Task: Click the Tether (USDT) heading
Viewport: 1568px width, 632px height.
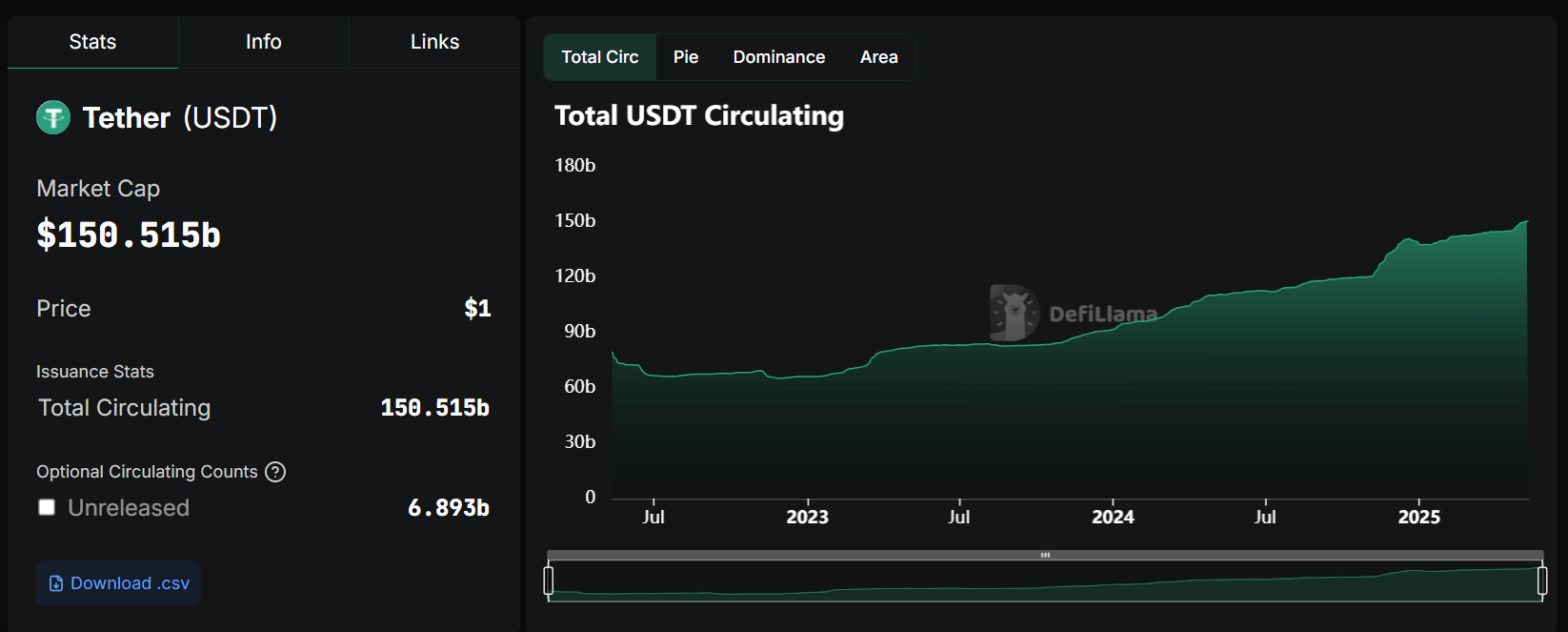Action: 180,117
